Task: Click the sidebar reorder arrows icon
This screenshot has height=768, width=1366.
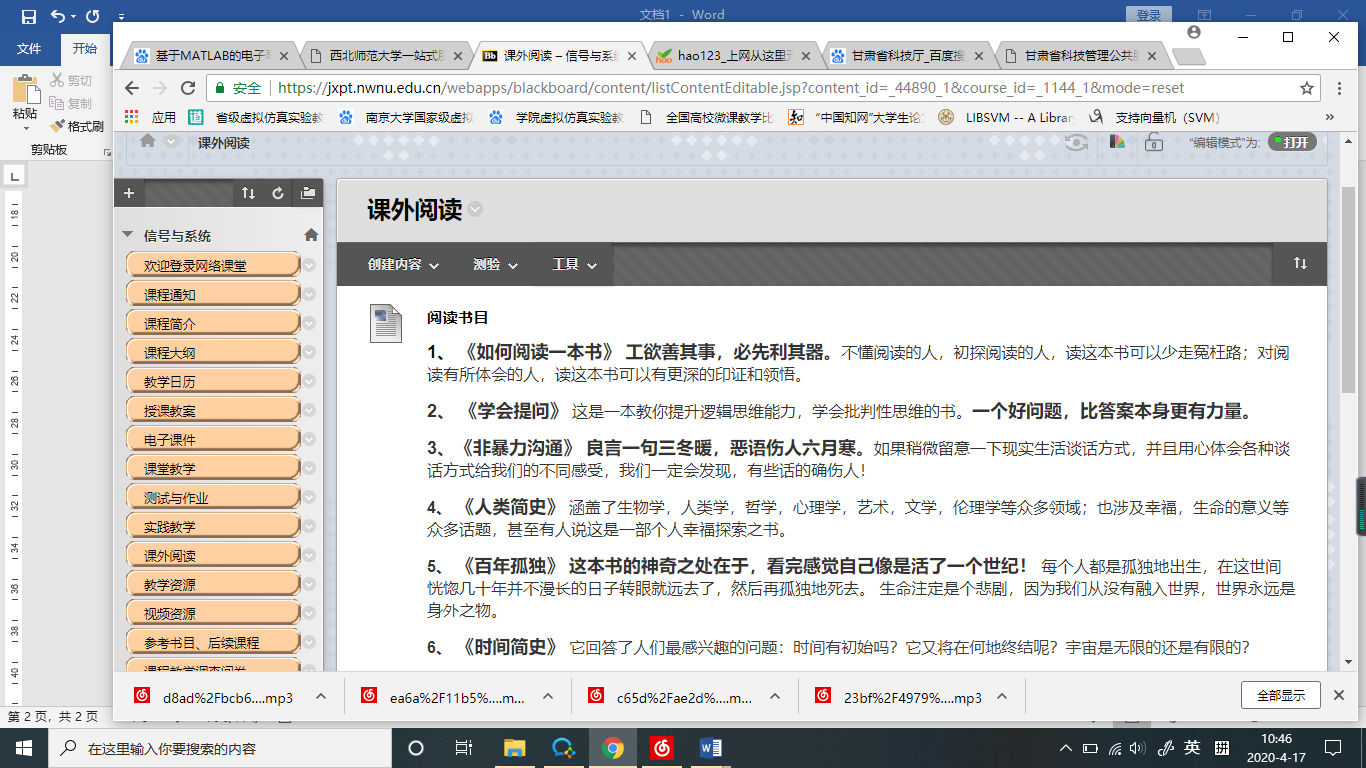Action: pyautogui.click(x=249, y=194)
